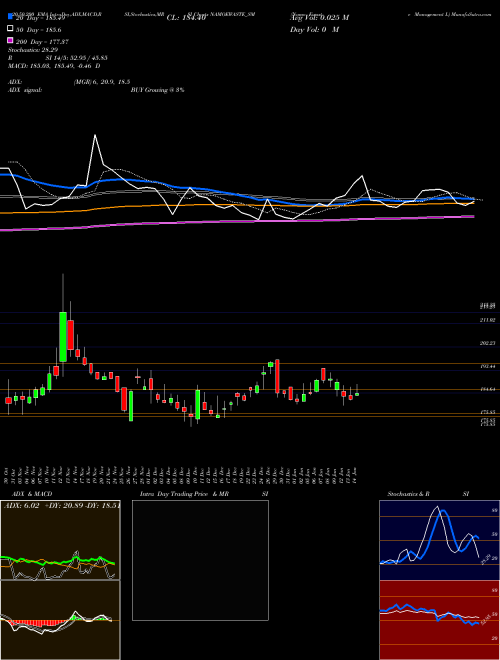Click the 'Stochastics & R' panel title
This screenshot has height=660, width=500.
pos(408,494)
